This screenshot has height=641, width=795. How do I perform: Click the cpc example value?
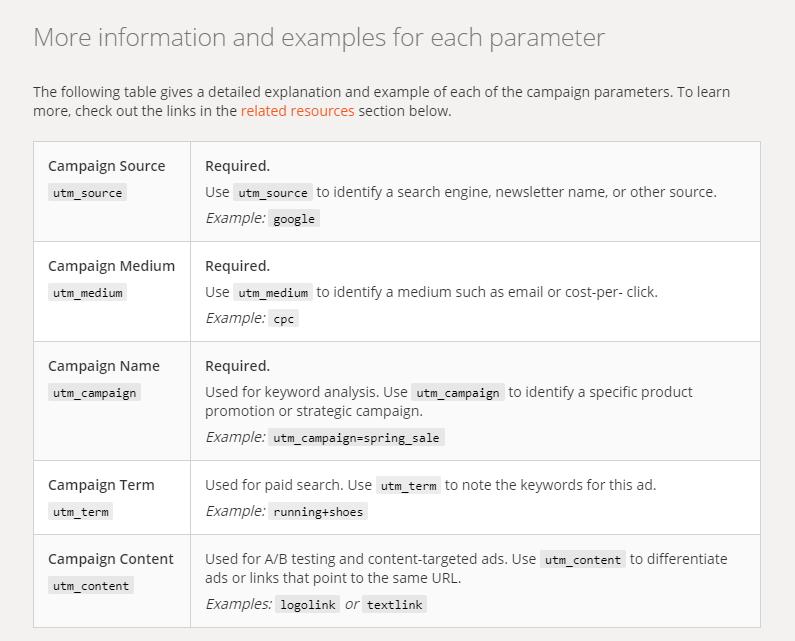(283, 319)
